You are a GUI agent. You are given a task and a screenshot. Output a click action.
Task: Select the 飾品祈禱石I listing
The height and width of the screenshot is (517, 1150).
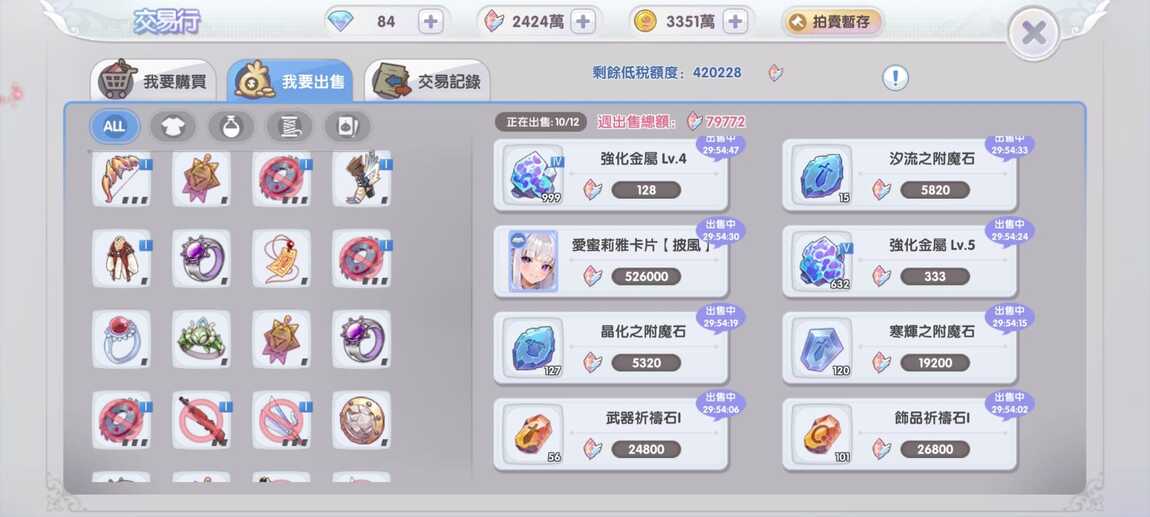point(899,435)
